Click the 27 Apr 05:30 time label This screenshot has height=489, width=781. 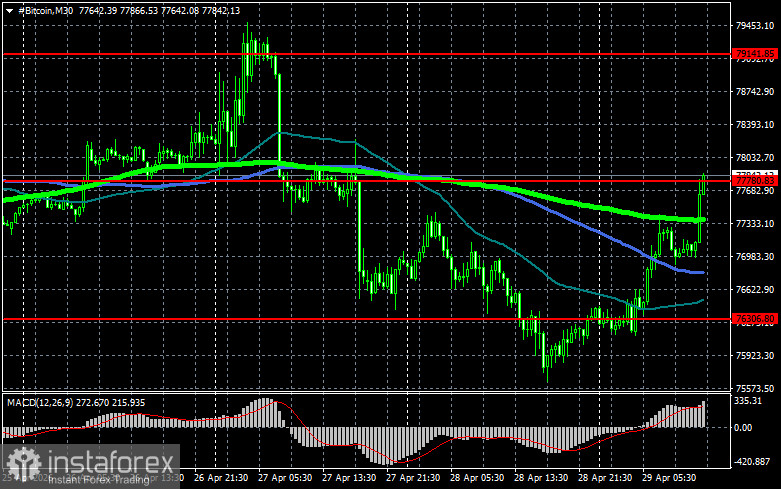(285, 478)
